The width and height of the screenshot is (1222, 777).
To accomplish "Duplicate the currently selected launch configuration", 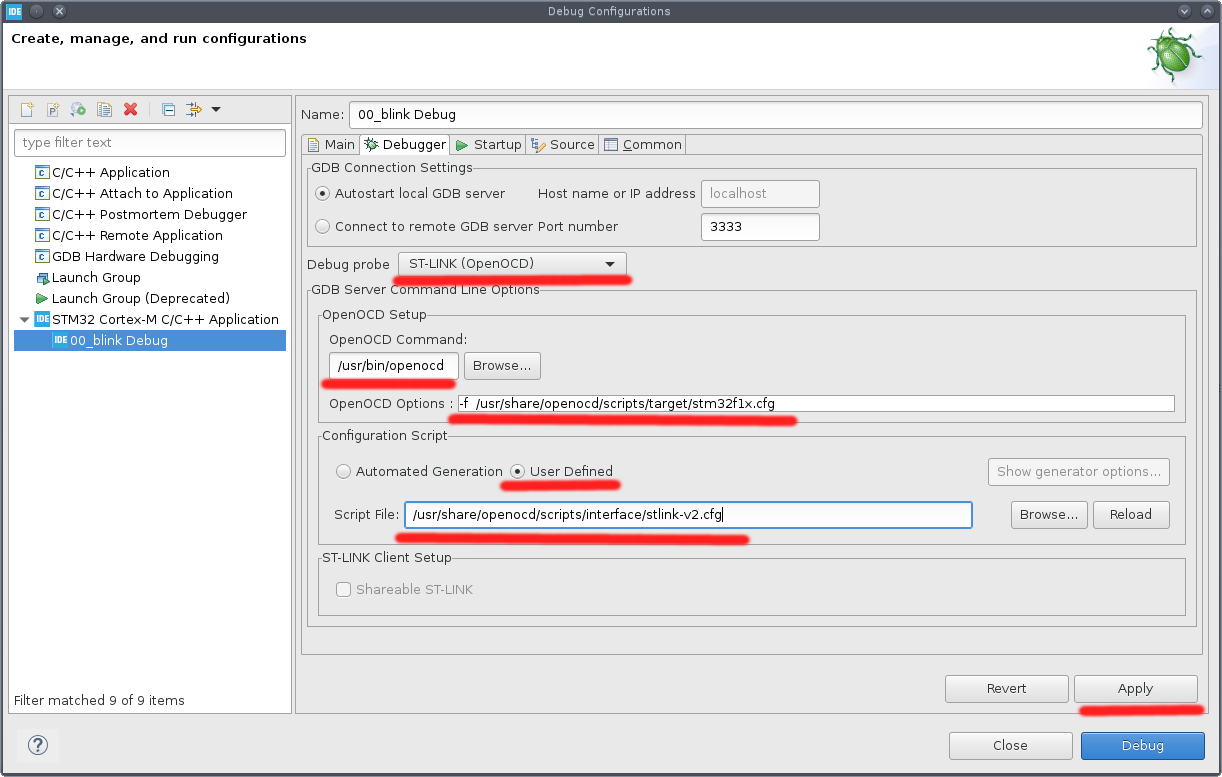I will 104,110.
